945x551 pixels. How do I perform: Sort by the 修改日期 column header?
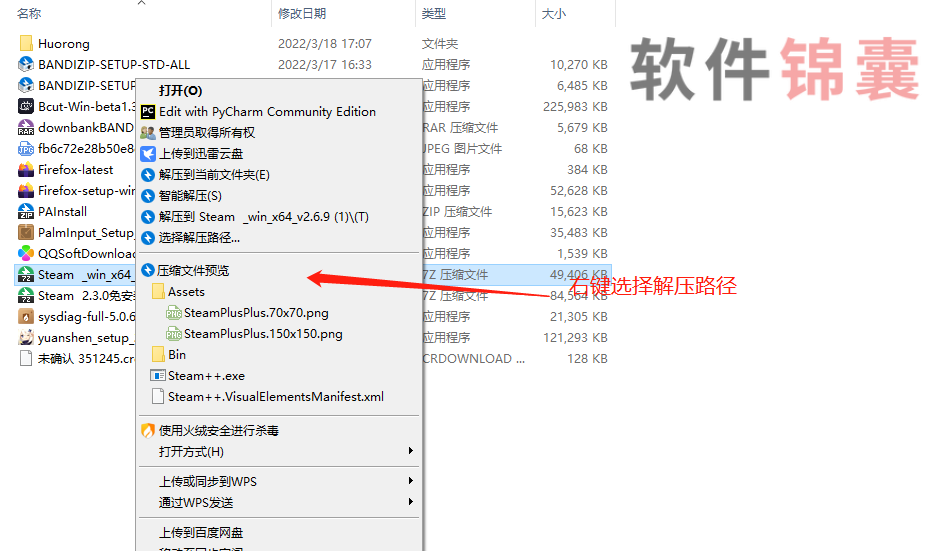[302, 13]
